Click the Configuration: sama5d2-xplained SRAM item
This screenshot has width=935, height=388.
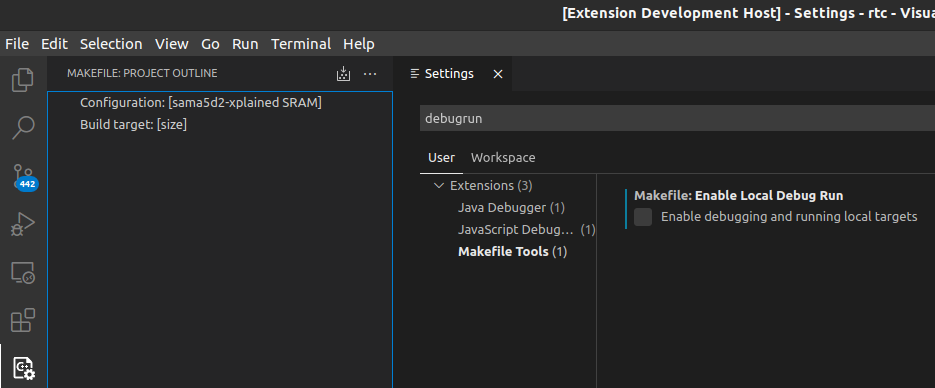click(x=201, y=103)
